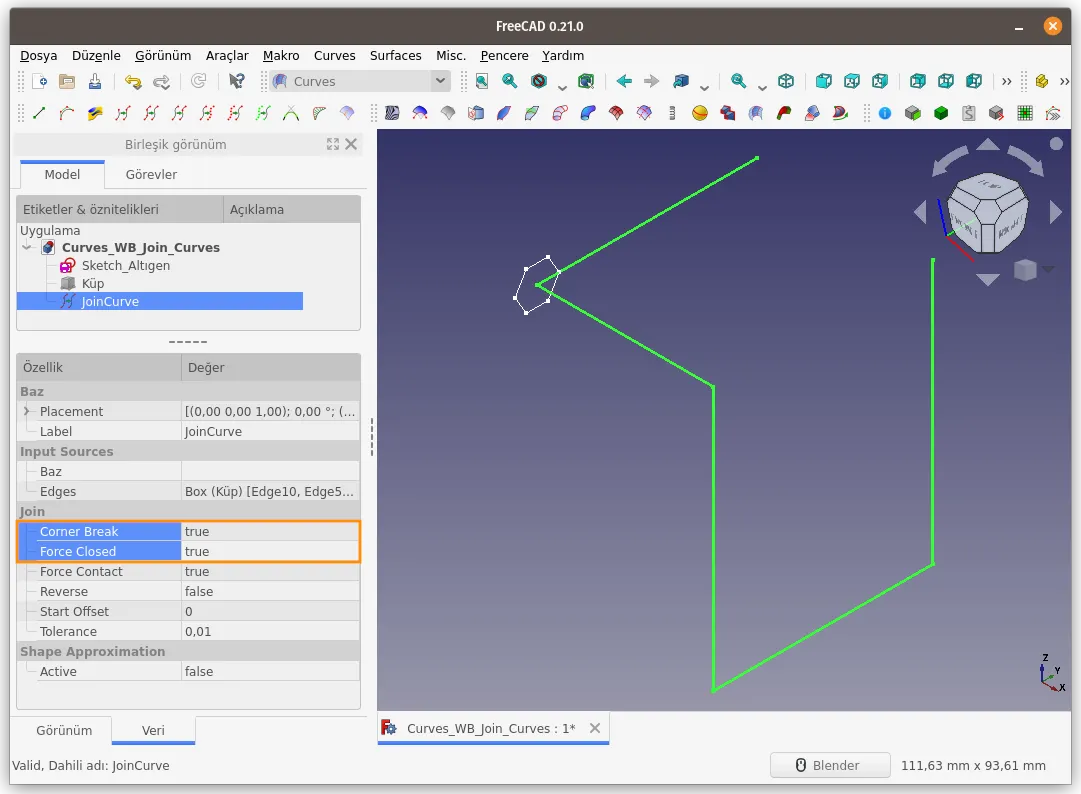Select Küp in the model tree
The width and height of the screenshot is (1081, 794).
[92, 283]
